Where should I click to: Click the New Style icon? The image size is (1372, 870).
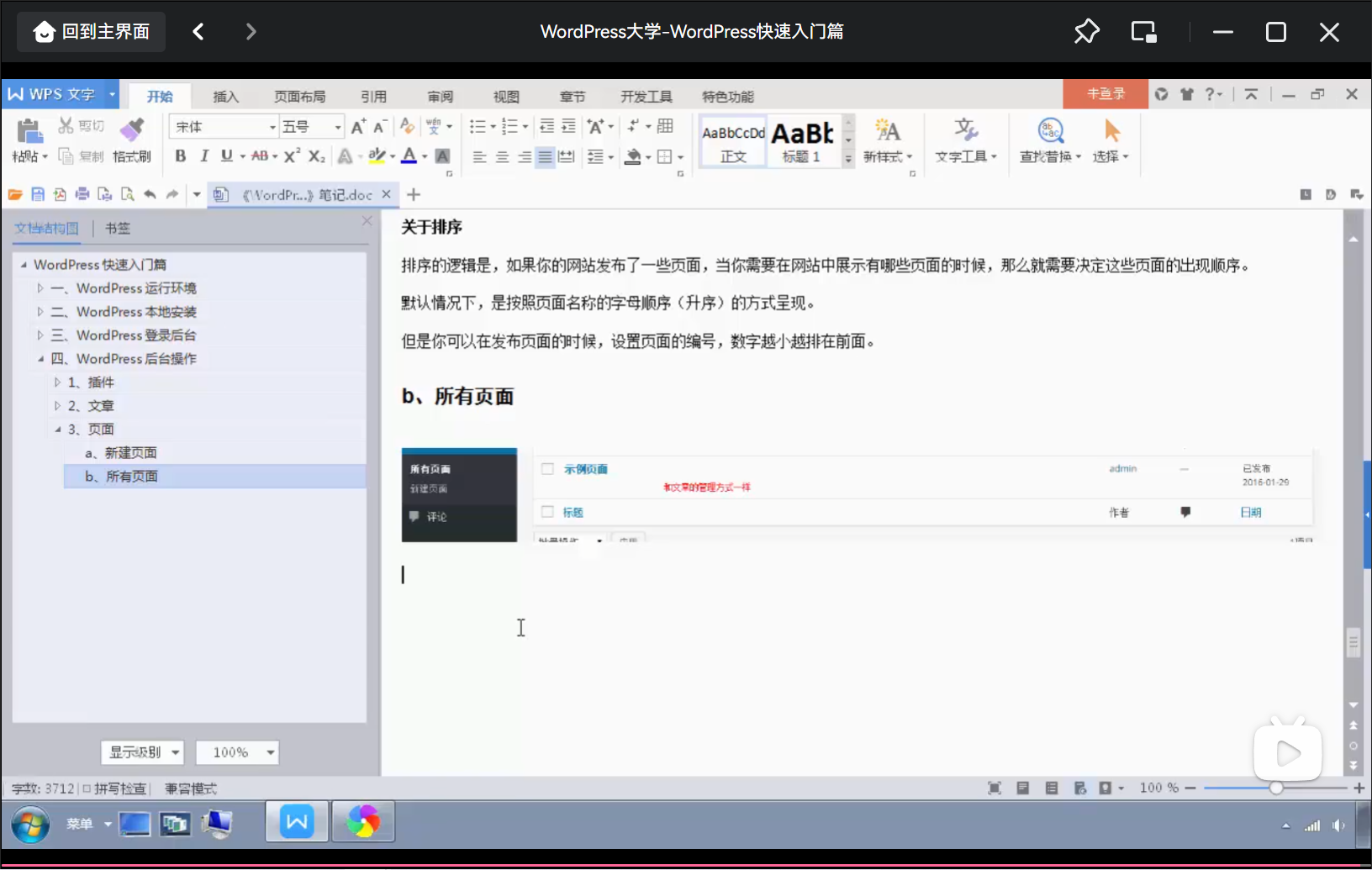[887, 129]
